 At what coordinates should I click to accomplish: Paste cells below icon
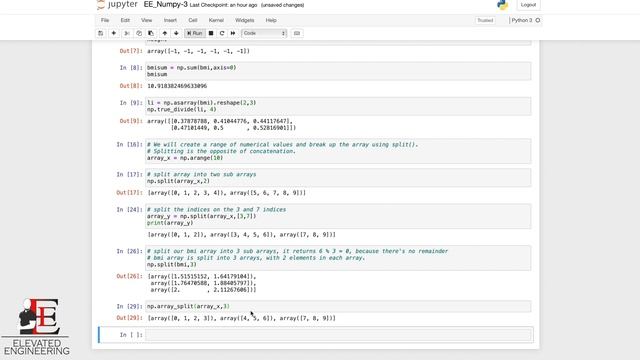coord(151,33)
